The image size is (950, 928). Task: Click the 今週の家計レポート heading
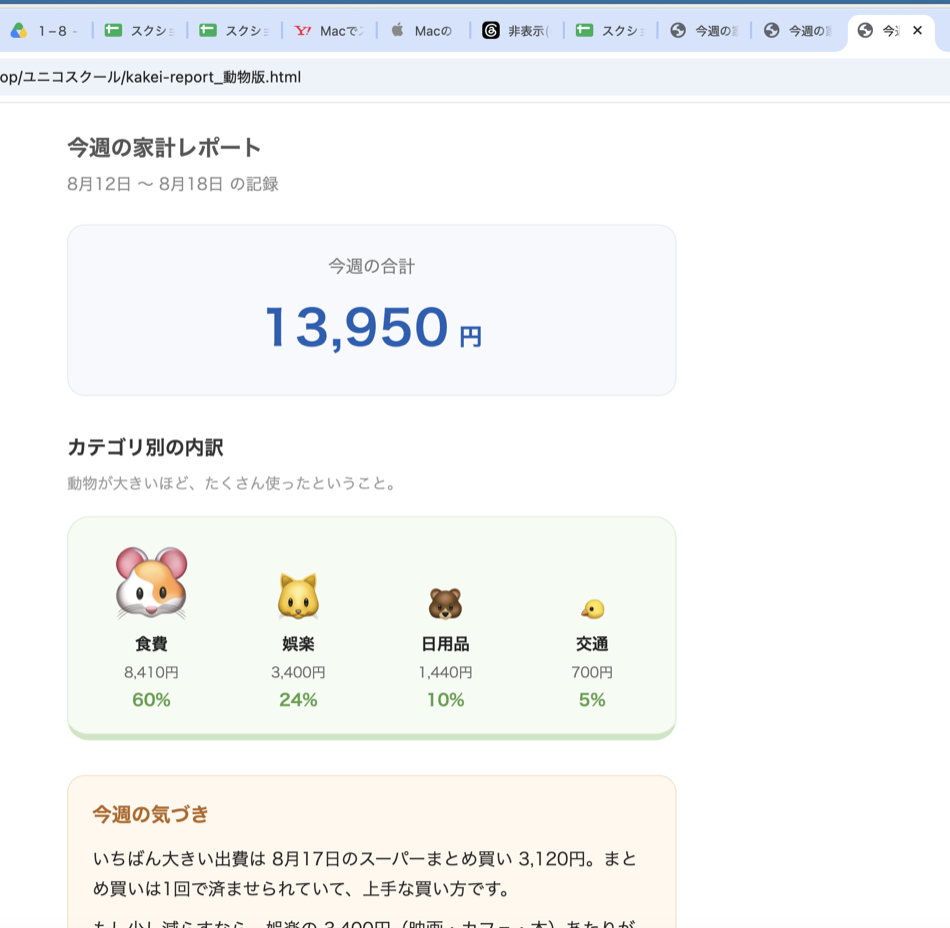point(164,147)
